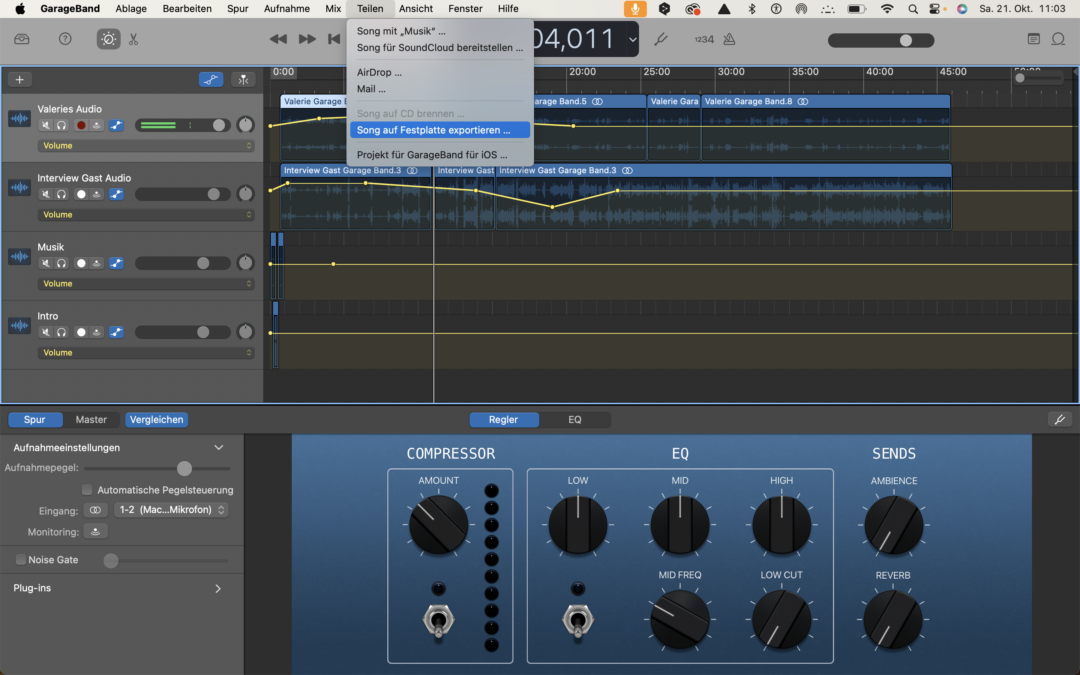Mute the Interview Gast Audio track
Screen dimensions: 1080x675
click(x=45, y=194)
